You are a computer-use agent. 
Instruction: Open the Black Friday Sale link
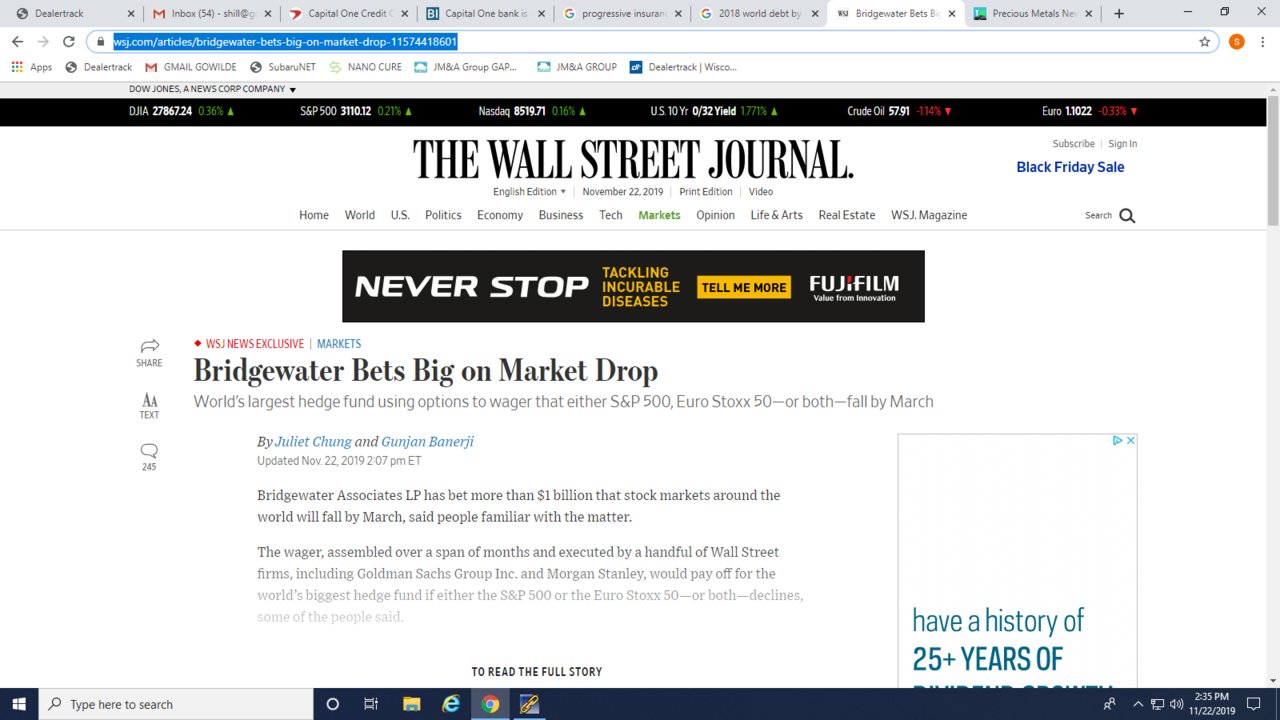tap(1070, 167)
